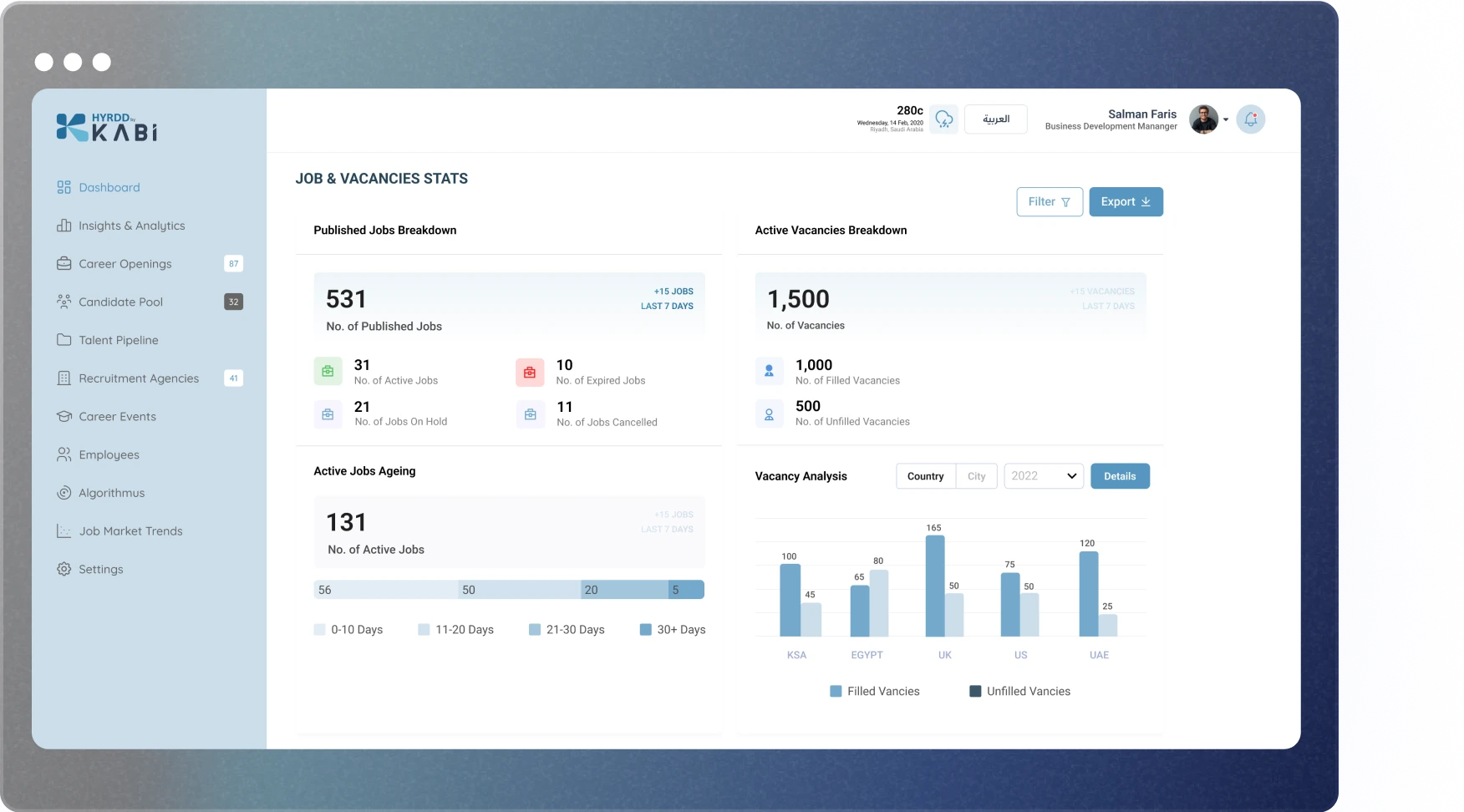
Task: Click the 30+ Days legend color swatch
Action: pos(645,630)
